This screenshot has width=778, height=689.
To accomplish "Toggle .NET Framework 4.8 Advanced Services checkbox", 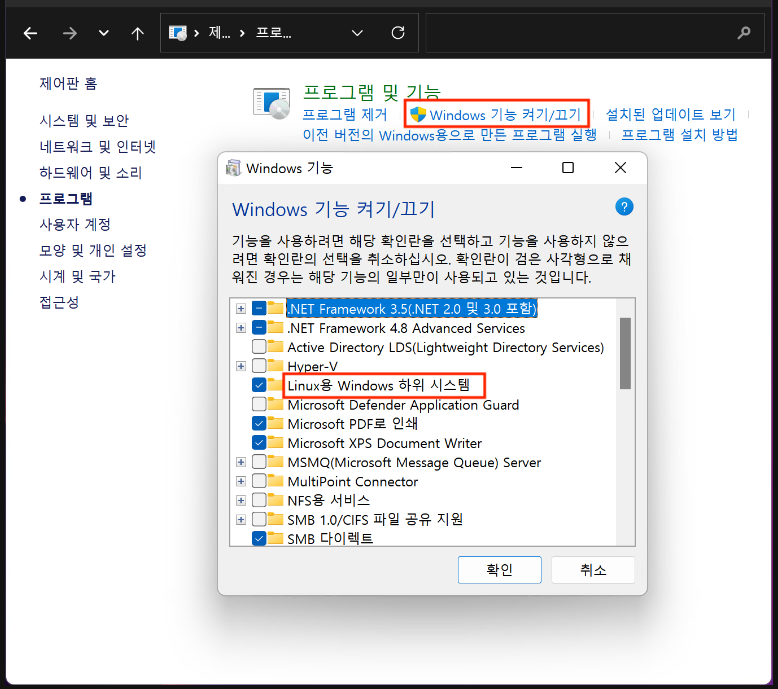I will (x=259, y=327).
